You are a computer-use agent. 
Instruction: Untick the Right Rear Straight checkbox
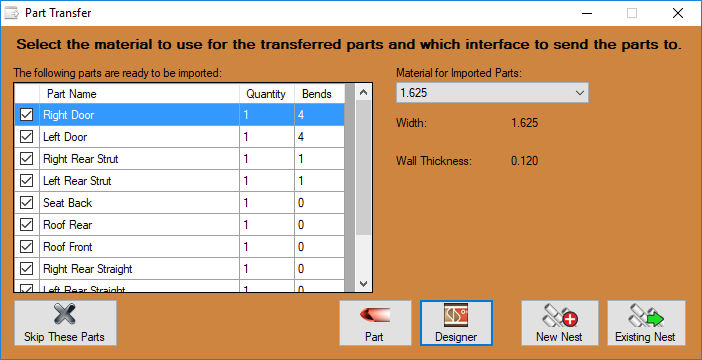coord(26,269)
